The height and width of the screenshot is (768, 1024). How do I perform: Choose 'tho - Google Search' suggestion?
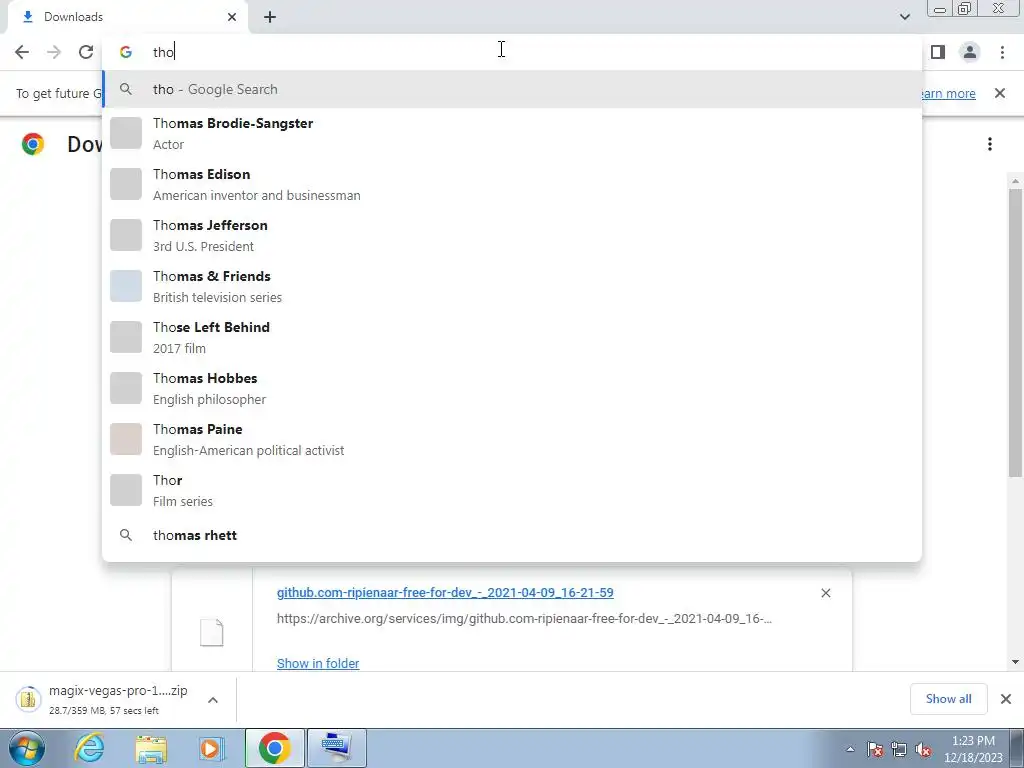point(512,89)
